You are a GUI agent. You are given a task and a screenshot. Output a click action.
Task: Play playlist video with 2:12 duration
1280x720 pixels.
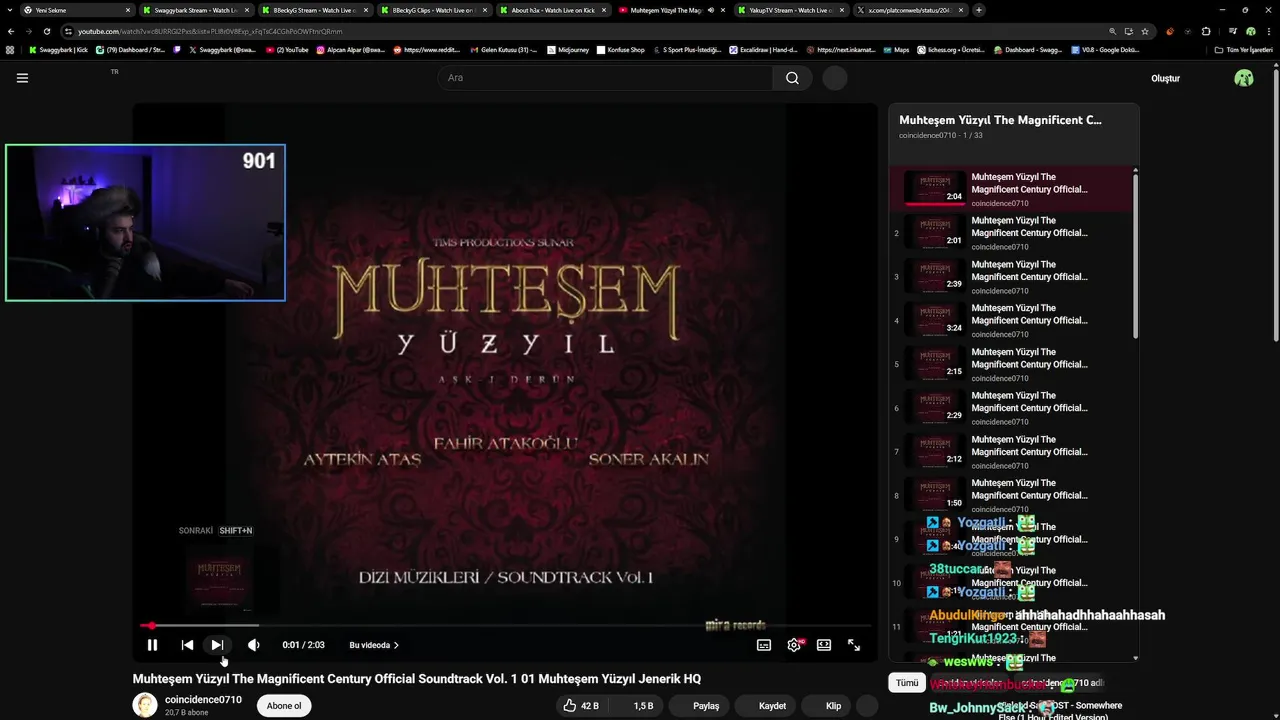[x=1012, y=452]
